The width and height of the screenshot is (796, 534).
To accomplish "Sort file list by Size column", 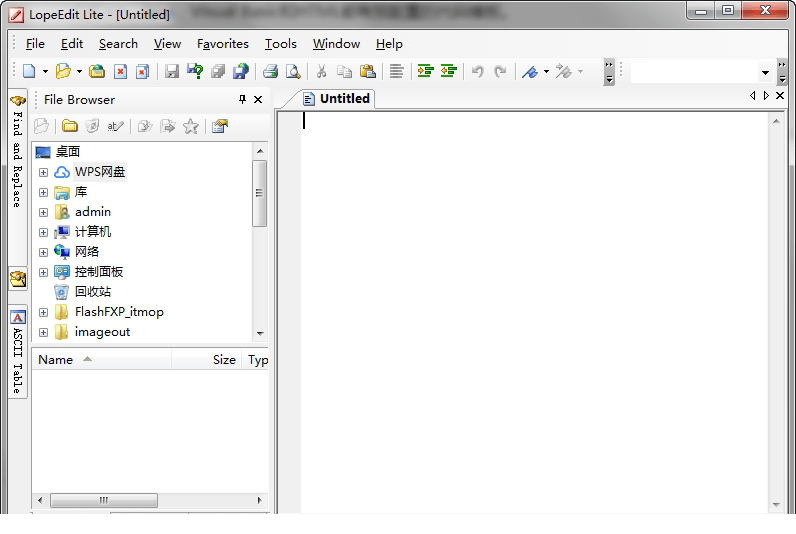I will 207,359.
